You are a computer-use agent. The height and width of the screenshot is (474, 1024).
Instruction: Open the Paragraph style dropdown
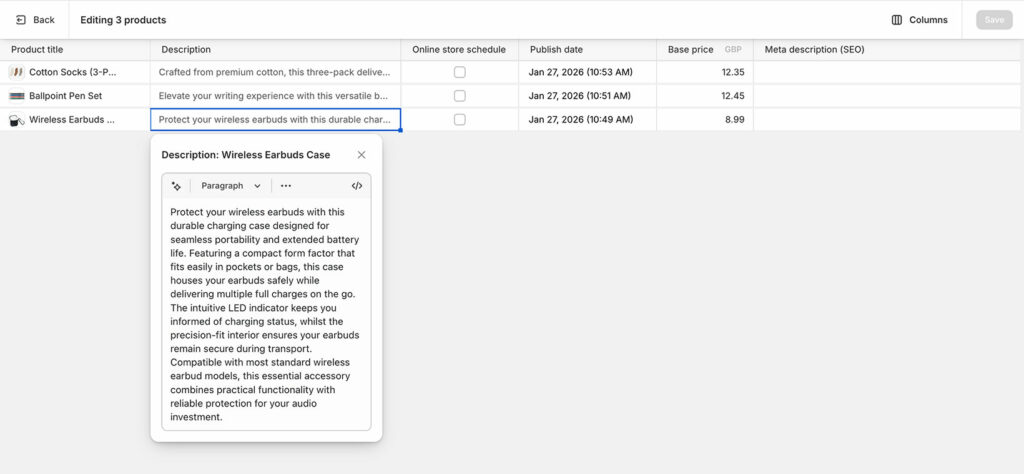[x=231, y=186]
